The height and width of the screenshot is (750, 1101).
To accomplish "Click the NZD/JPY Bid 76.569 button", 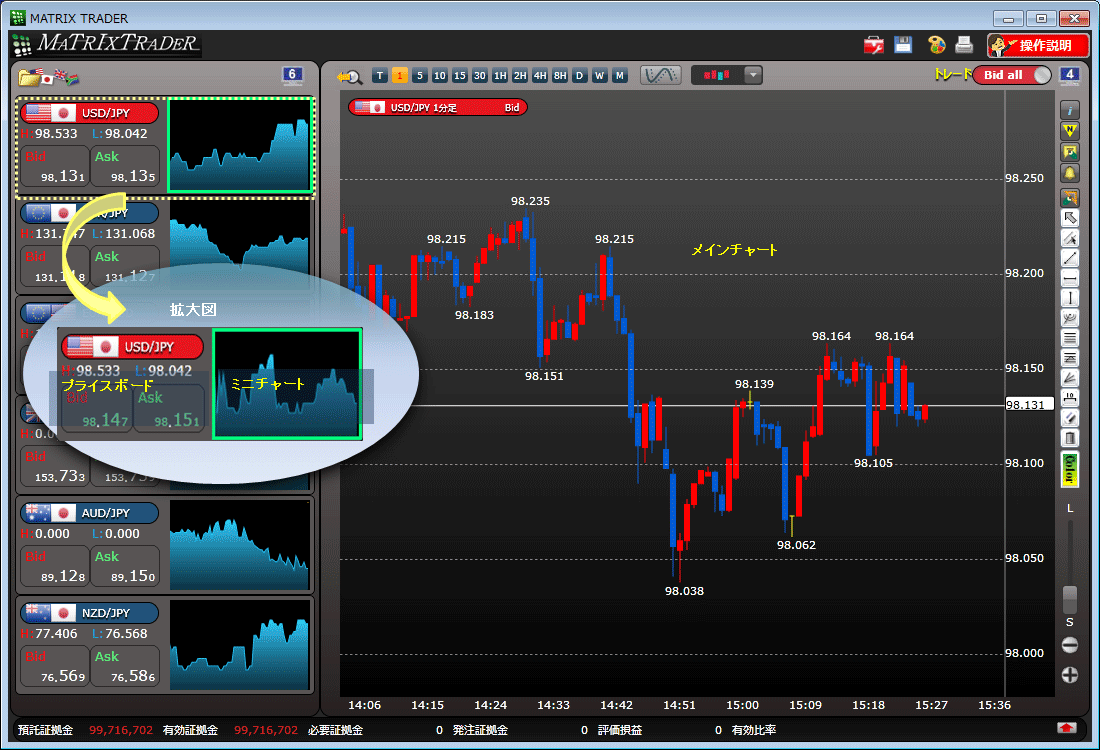I will 55,666.
